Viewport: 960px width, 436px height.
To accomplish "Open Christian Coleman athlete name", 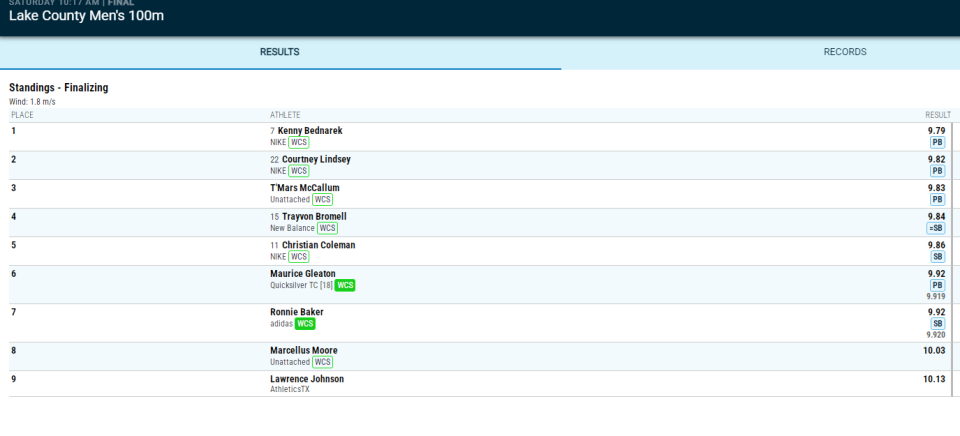I will click(x=318, y=245).
